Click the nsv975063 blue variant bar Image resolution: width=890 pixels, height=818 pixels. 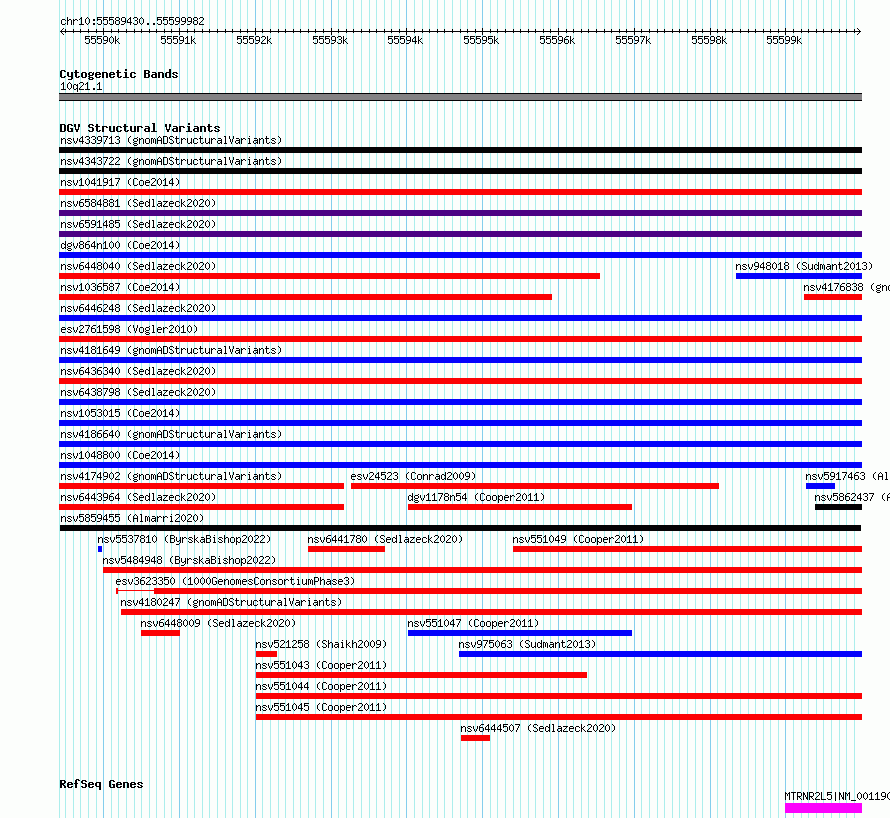[660, 654]
